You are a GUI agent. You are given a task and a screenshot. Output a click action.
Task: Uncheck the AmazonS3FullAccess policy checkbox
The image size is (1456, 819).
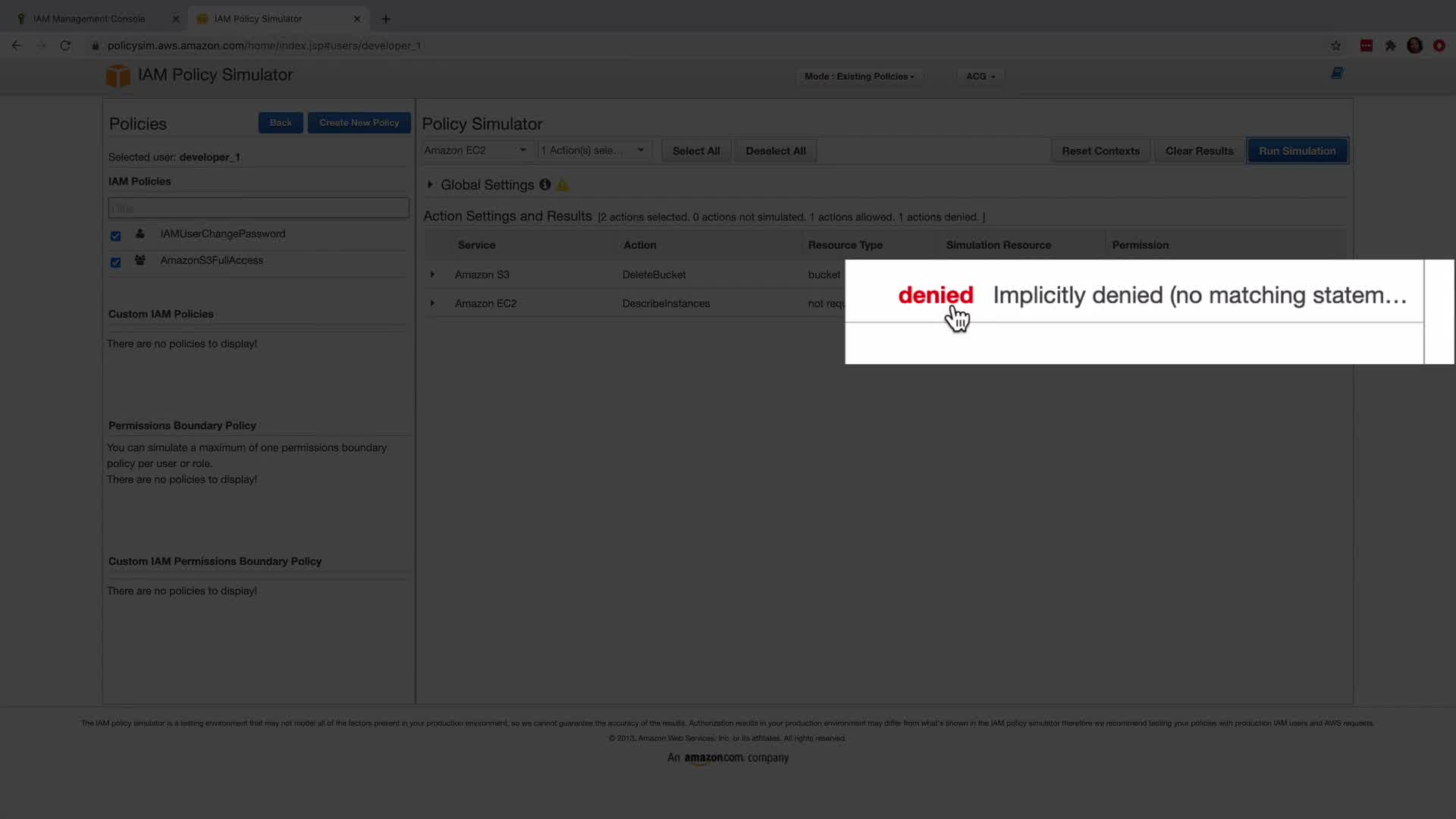[115, 262]
